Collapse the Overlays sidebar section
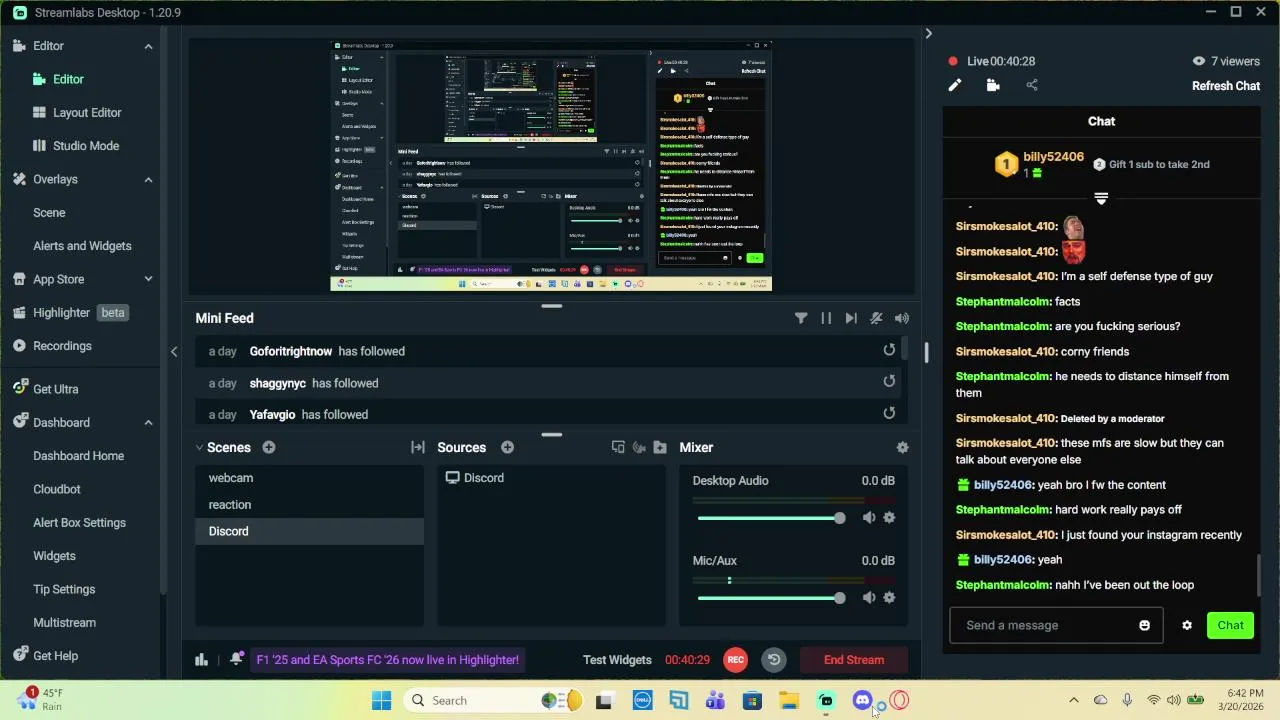Viewport: 1280px width, 720px height. pos(148,179)
